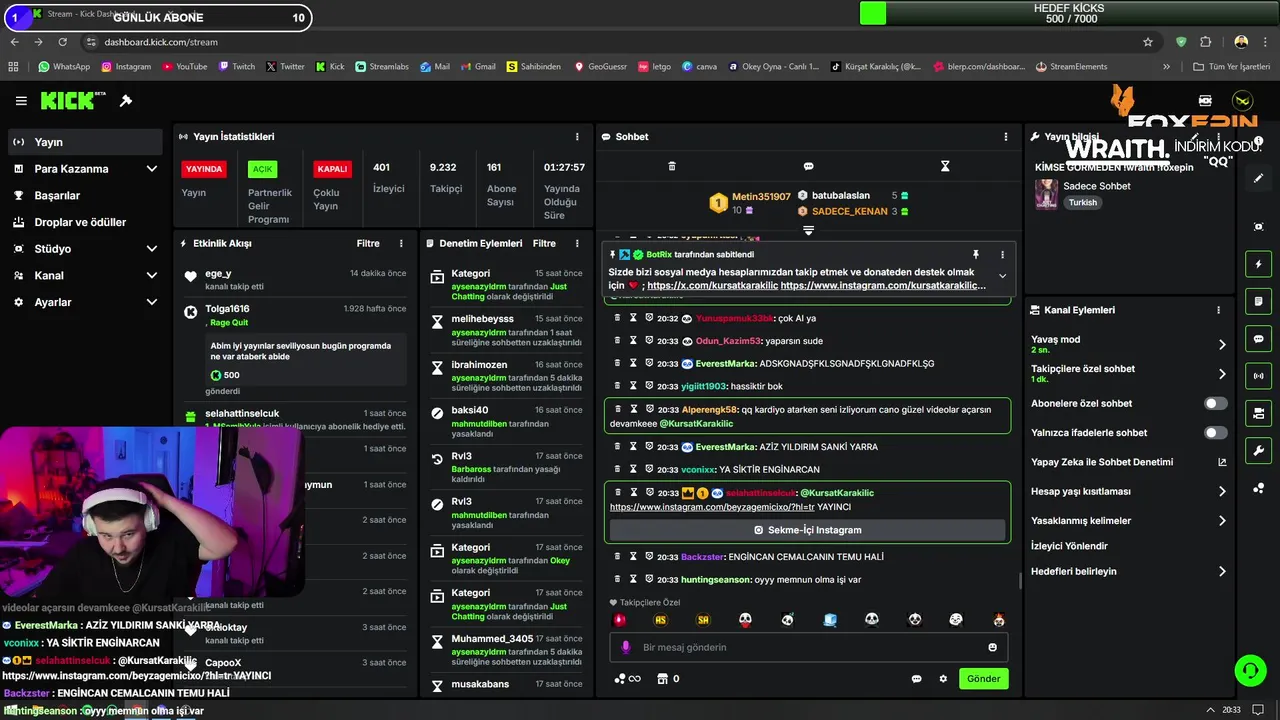Viewport: 1280px width, 720px height.
Task: Open Kanal Eylemleri three-dot menu
Action: click(1218, 310)
